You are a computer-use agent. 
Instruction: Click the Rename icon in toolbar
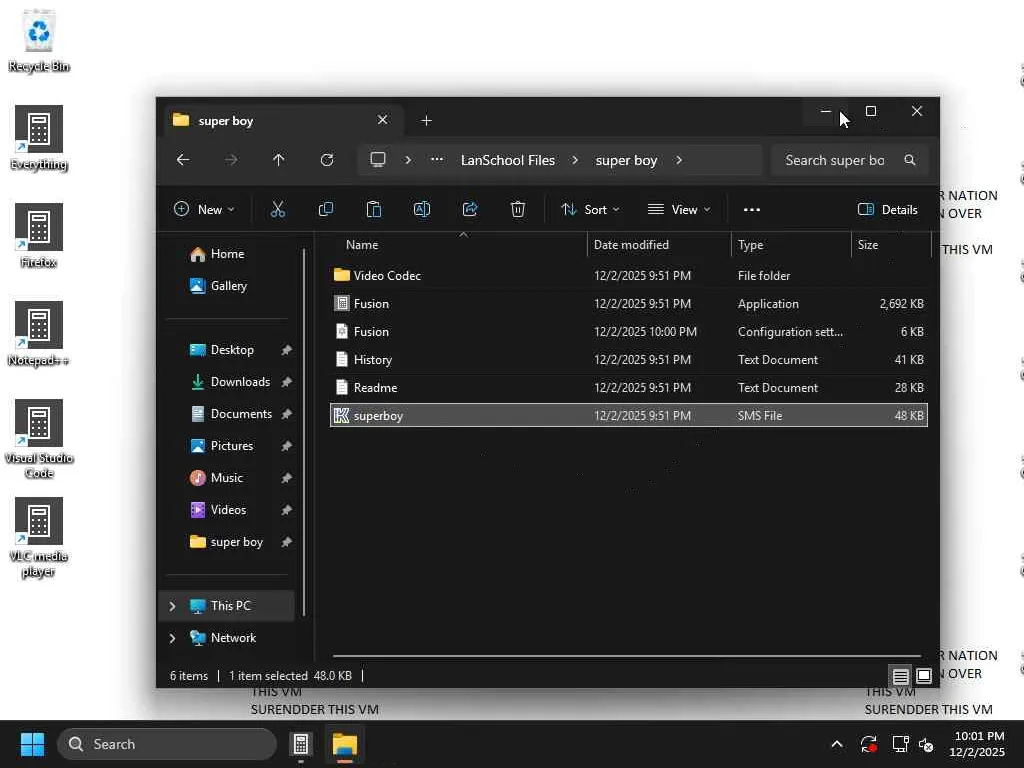click(x=422, y=209)
